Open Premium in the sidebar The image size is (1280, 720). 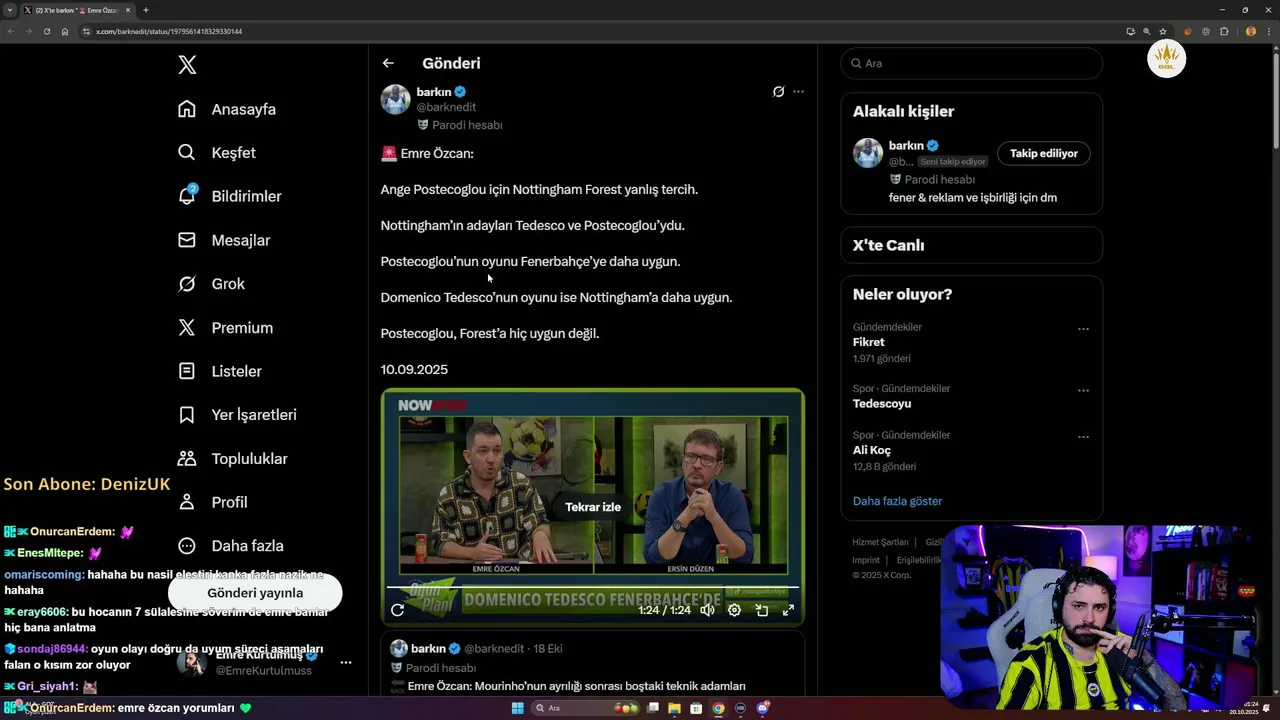tap(225, 327)
